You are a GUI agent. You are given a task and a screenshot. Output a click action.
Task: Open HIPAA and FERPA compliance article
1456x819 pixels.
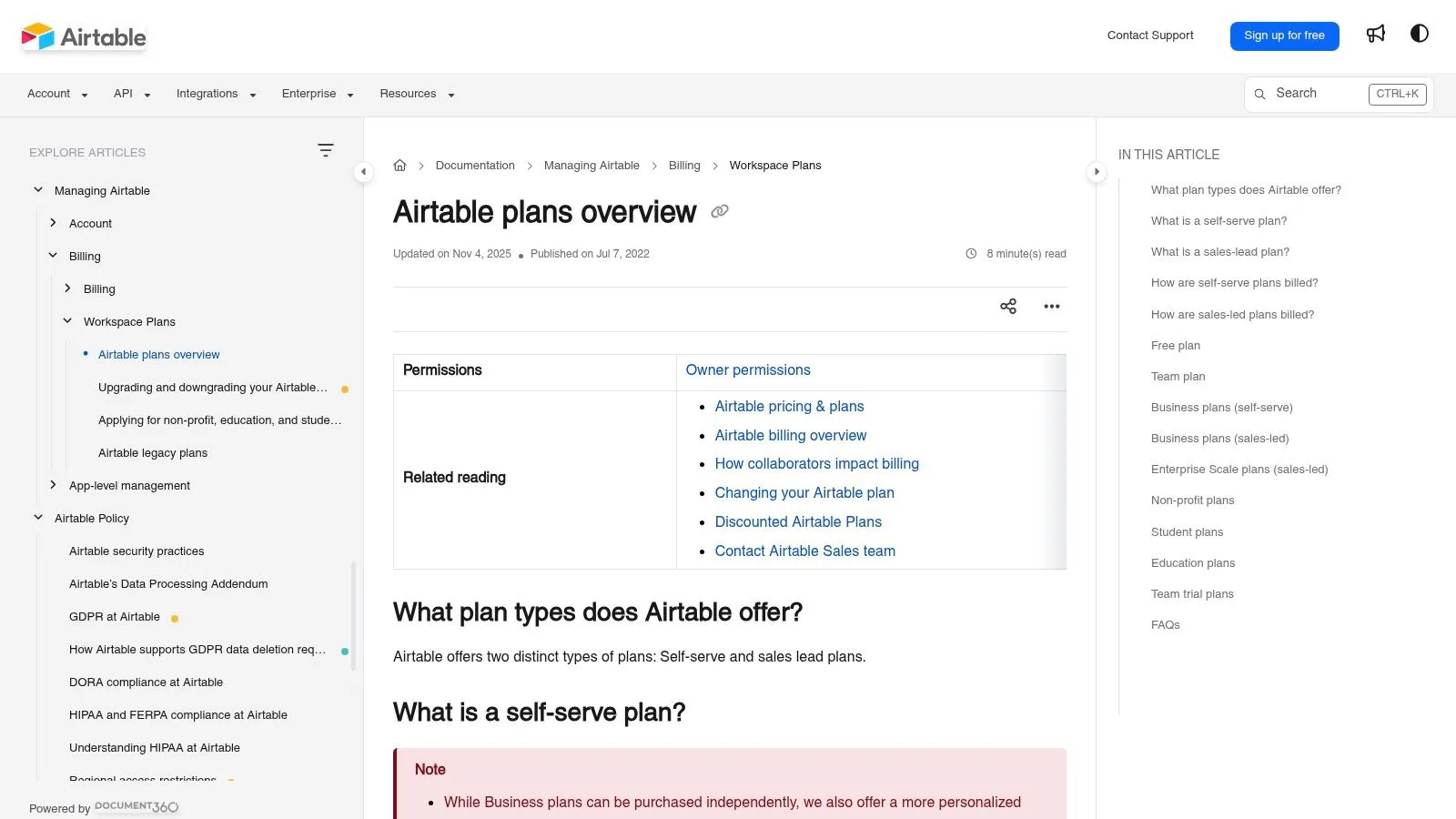(x=178, y=715)
